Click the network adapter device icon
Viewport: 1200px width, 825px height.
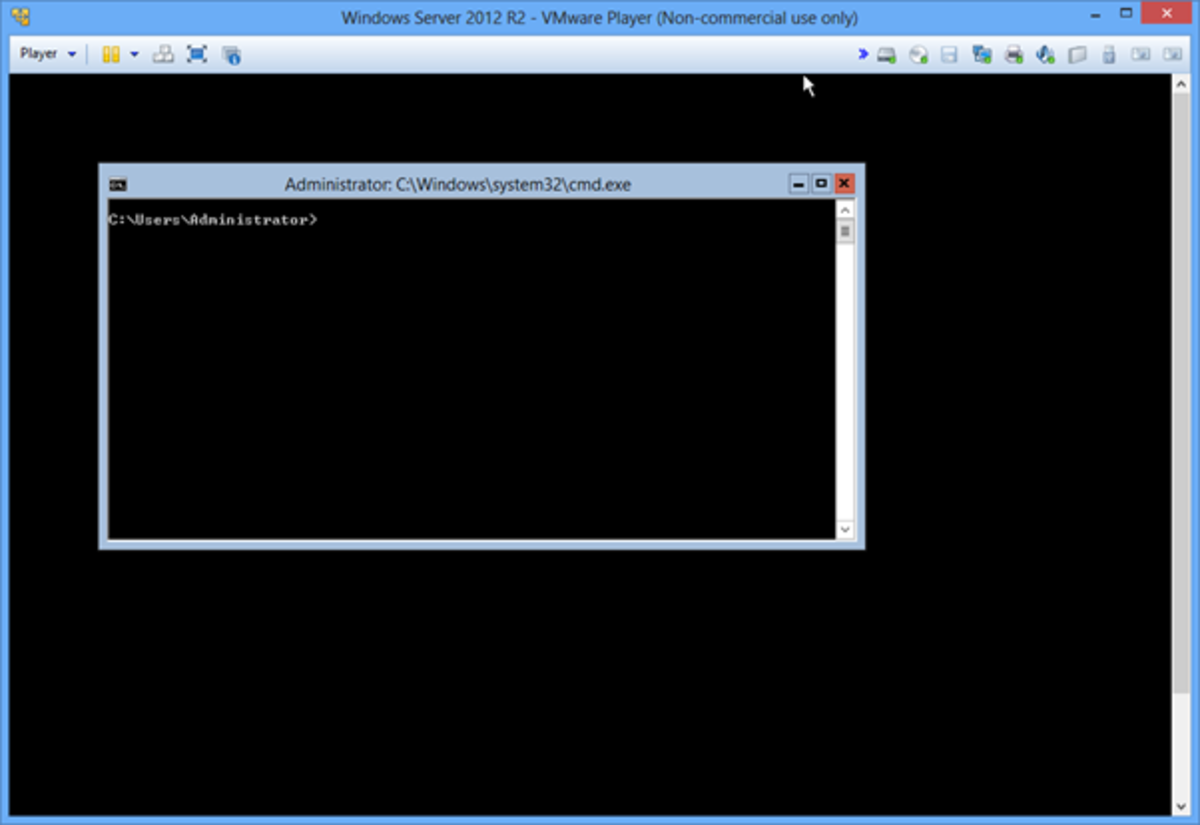coord(982,55)
